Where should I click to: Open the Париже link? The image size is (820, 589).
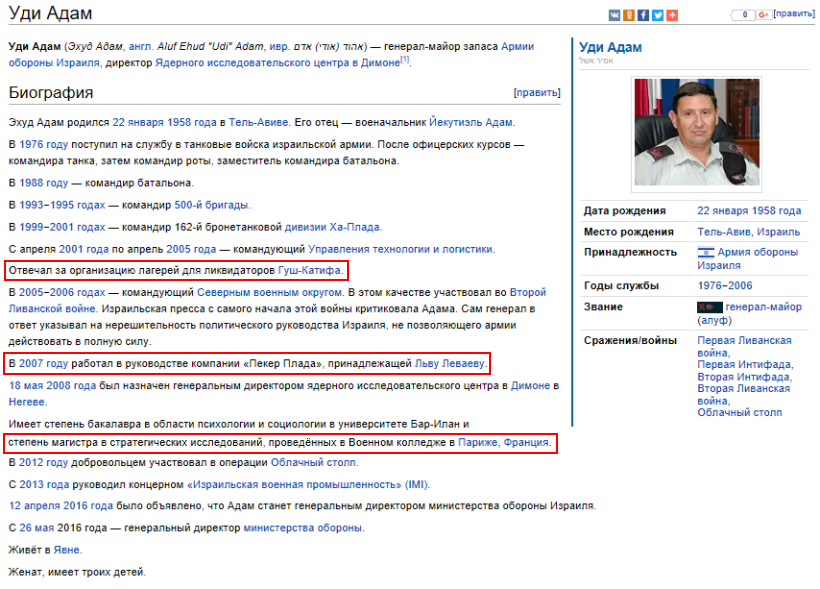coord(478,443)
